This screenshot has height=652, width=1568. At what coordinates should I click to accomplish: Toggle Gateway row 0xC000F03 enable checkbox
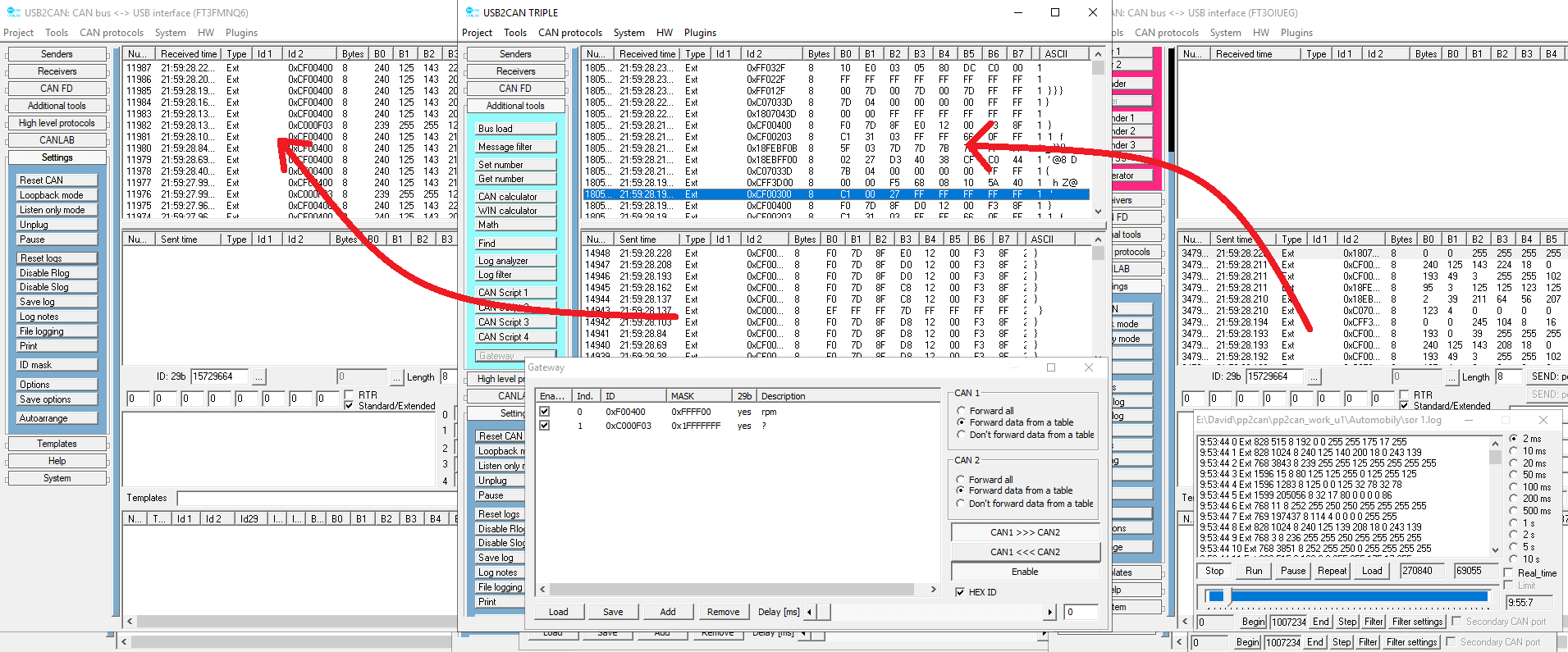[544, 426]
